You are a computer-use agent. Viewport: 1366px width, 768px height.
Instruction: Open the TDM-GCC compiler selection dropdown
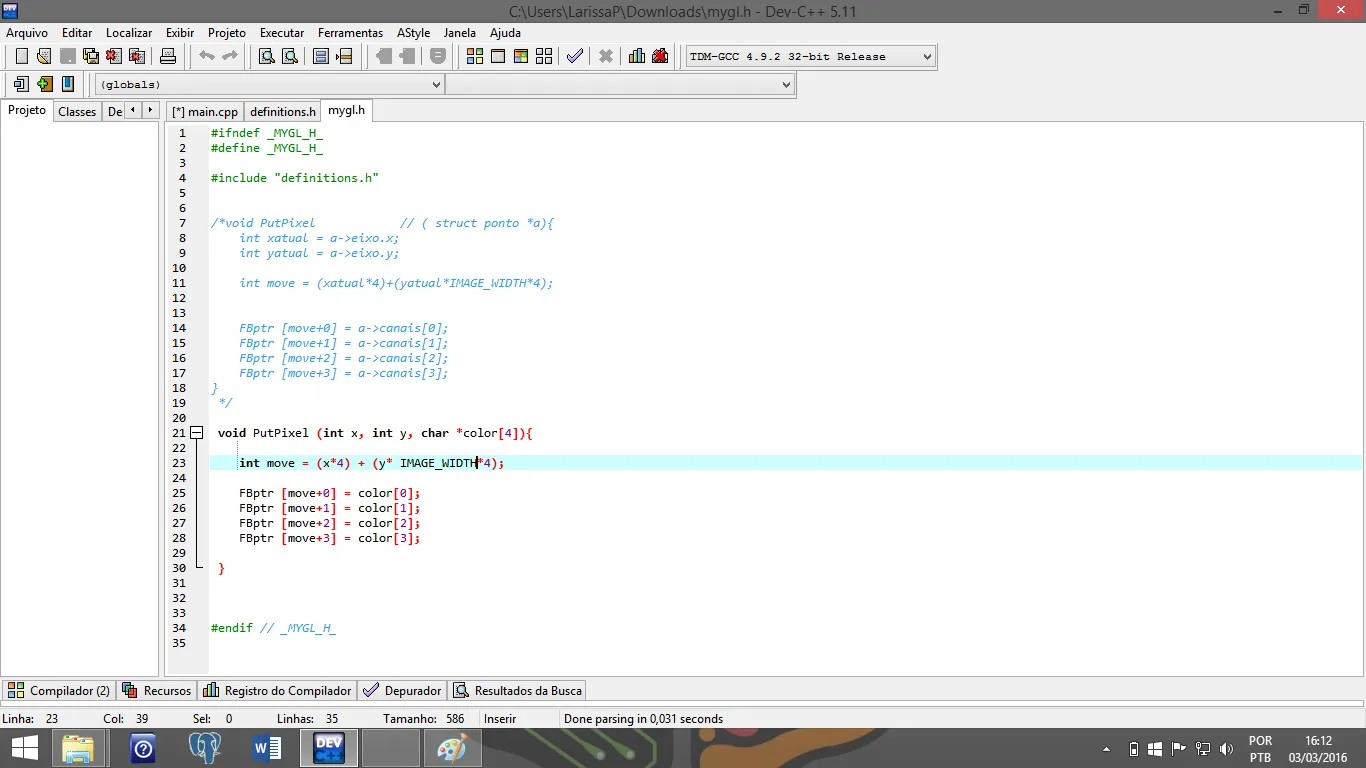coord(810,57)
